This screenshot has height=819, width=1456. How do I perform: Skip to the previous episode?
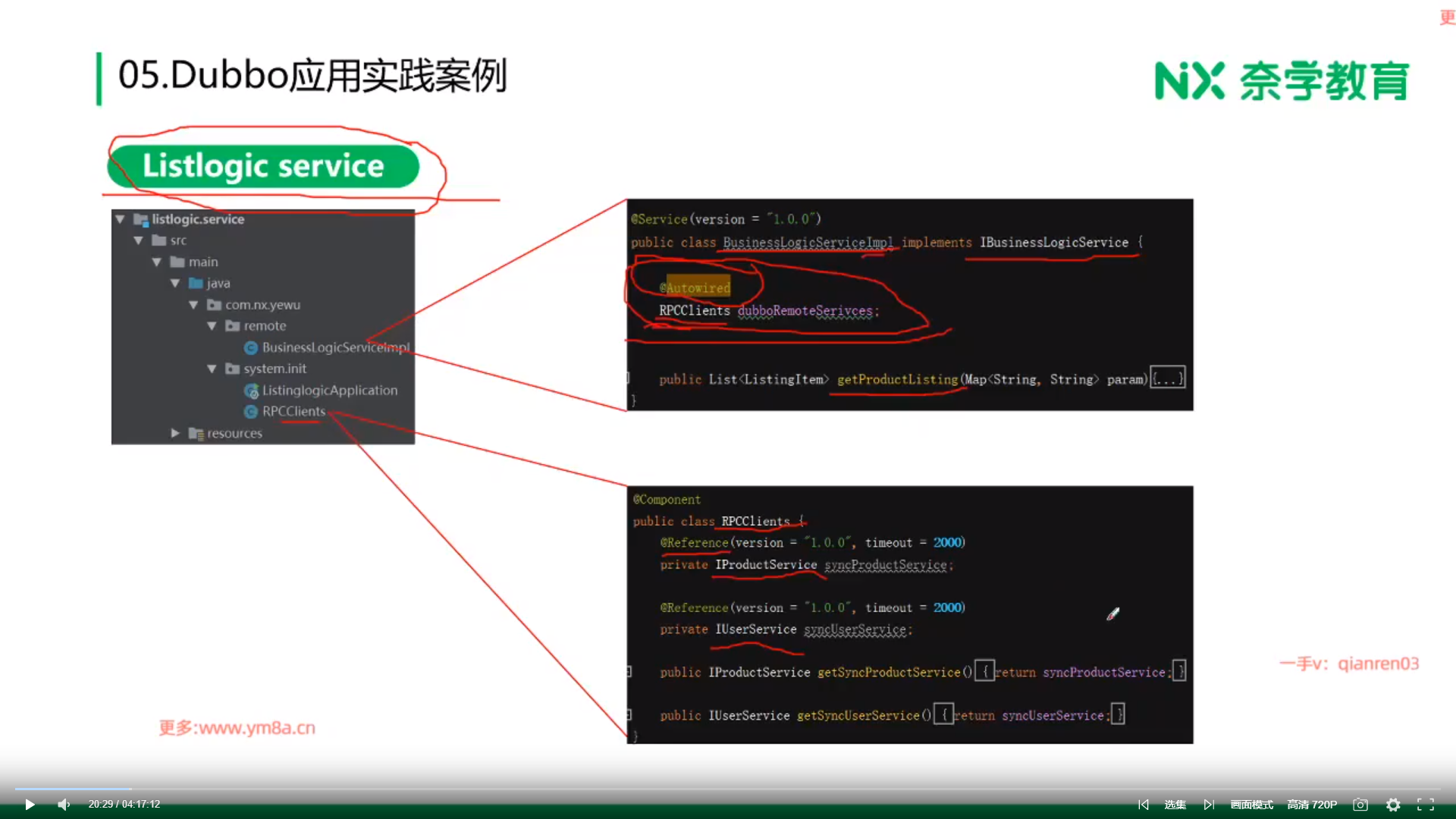pyautogui.click(x=1143, y=805)
